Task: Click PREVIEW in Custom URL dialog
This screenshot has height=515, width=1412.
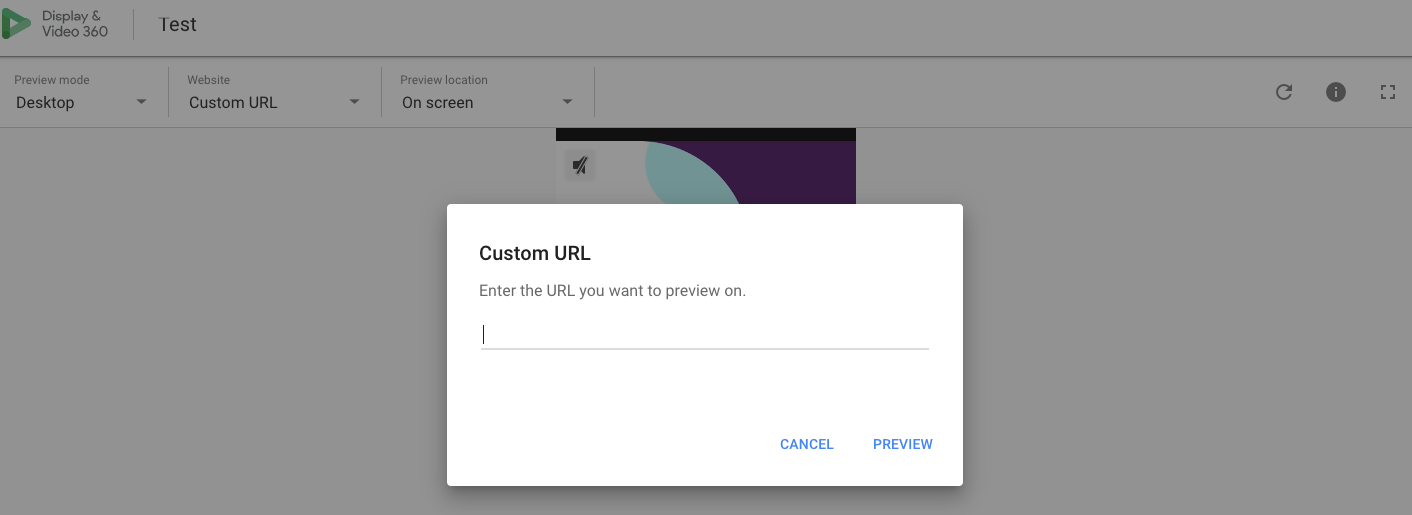Action: pyautogui.click(x=903, y=444)
